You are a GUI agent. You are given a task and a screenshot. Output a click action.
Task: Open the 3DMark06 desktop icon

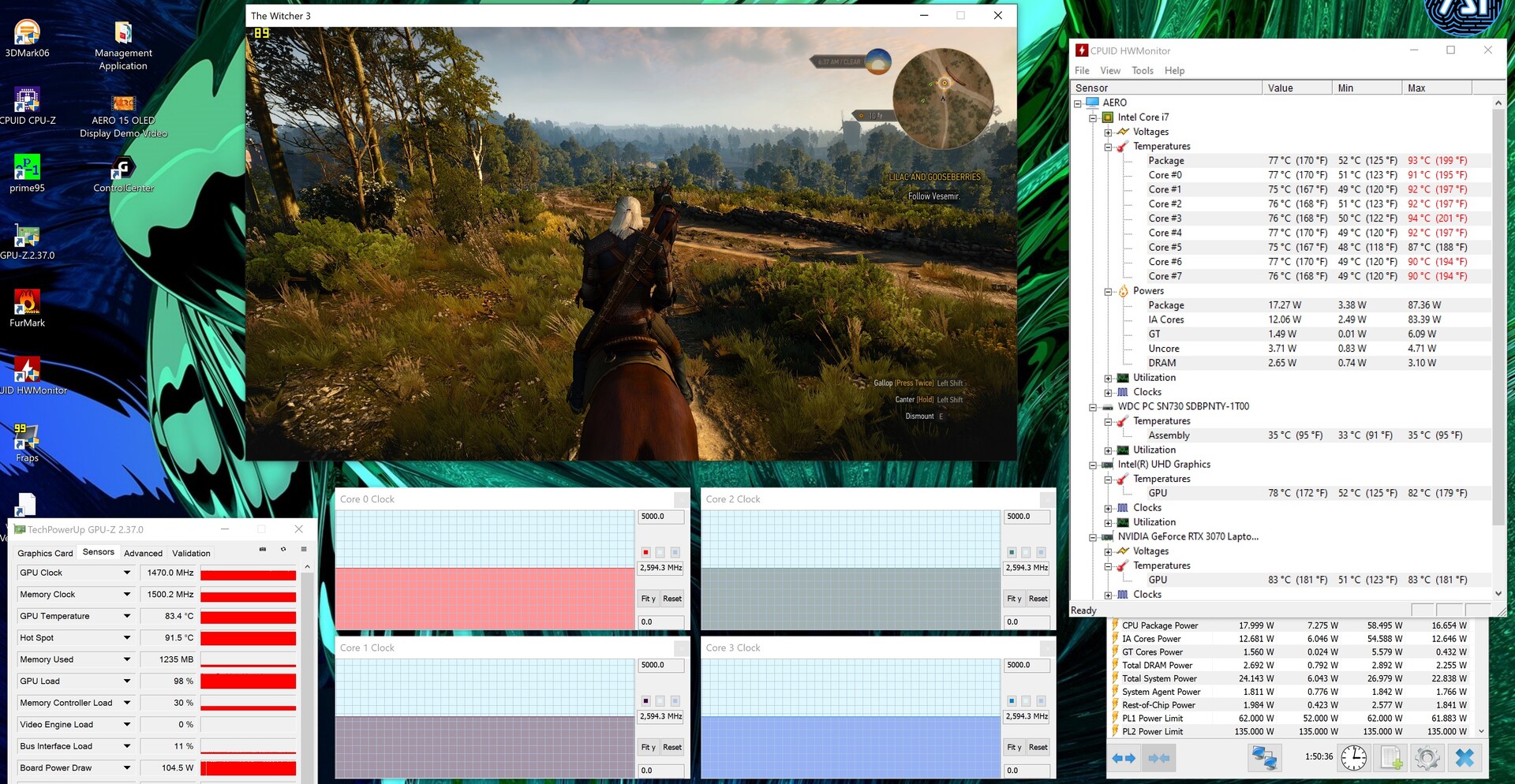point(27,39)
